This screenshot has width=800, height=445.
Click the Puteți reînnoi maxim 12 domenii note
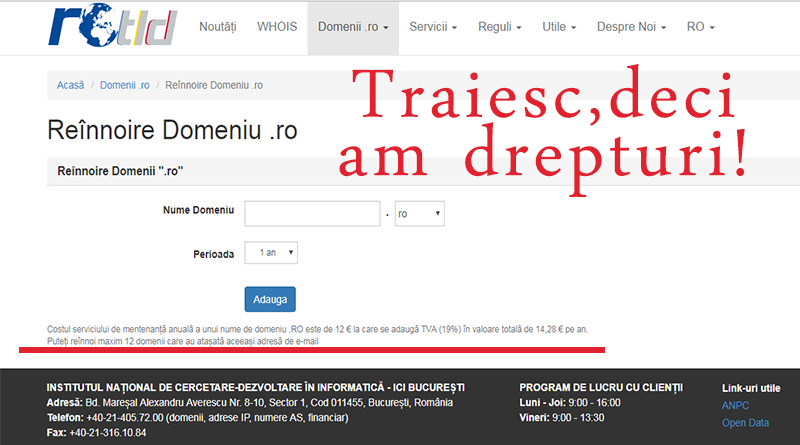[x=183, y=341]
